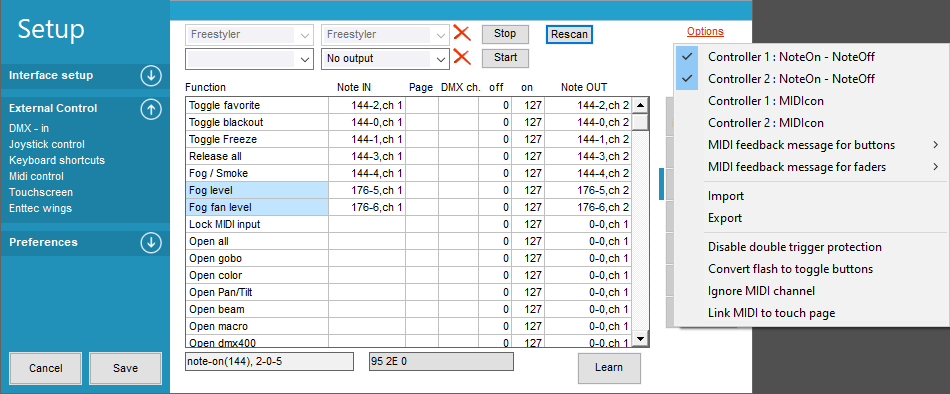Select the Open all row
The image size is (950, 394).
pyautogui.click(x=408, y=241)
